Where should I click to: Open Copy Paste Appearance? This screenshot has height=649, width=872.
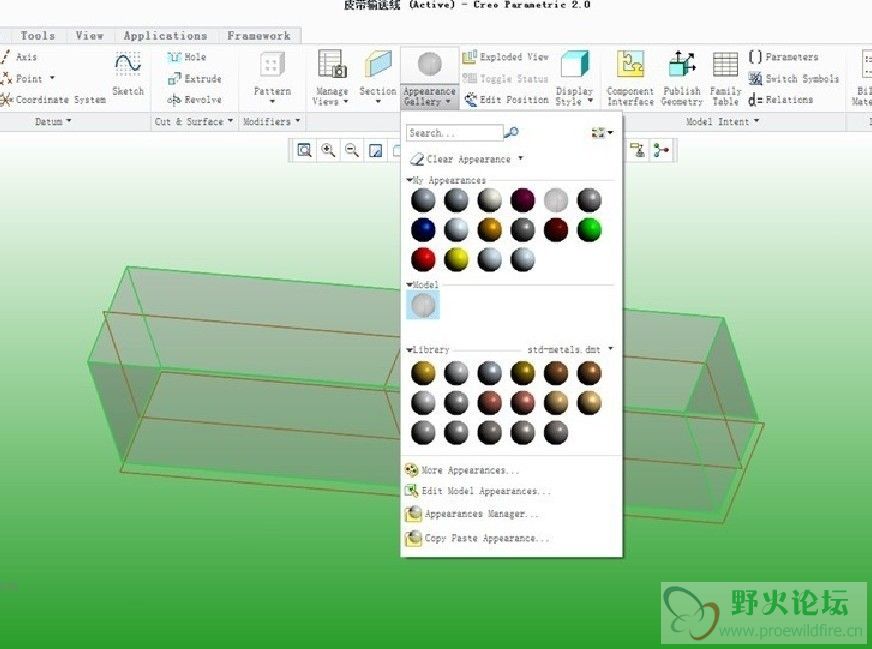click(477, 538)
